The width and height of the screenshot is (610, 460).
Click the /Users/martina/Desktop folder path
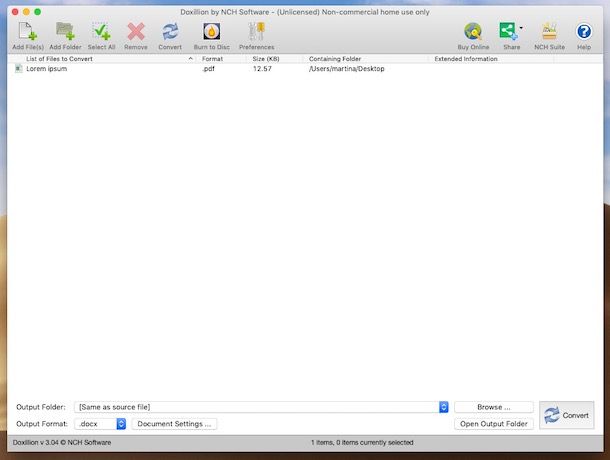pyautogui.click(x=347, y=69)
